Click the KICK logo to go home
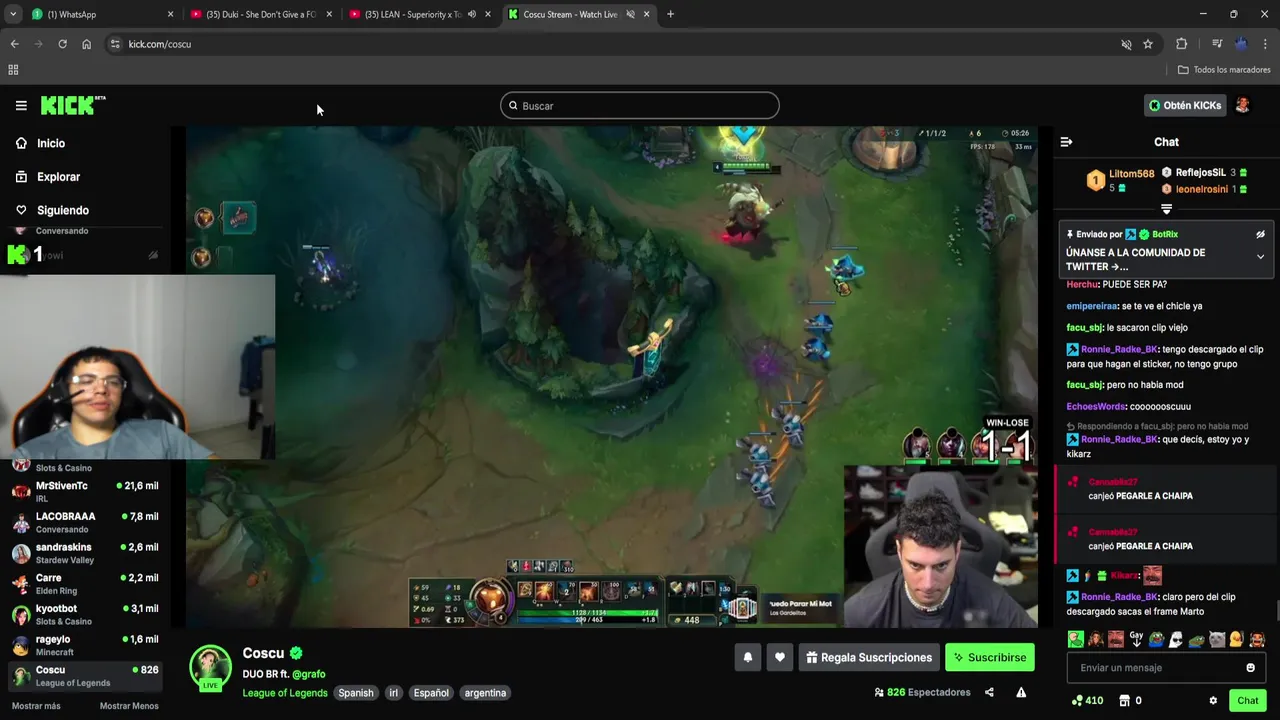The width and height of the screenshot is (1280, 720). (72, 105)
